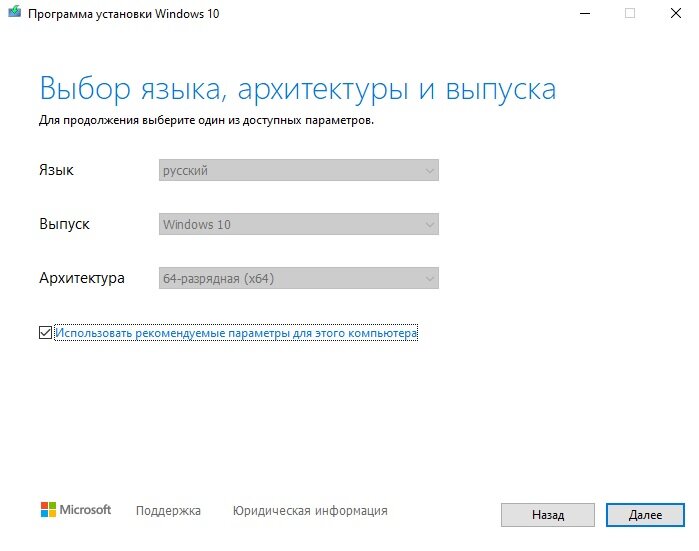Viewport: 699px width, 551px height.
Task: Open the Выпуск dropdown showing Windows 10
Action: point(299,224)
